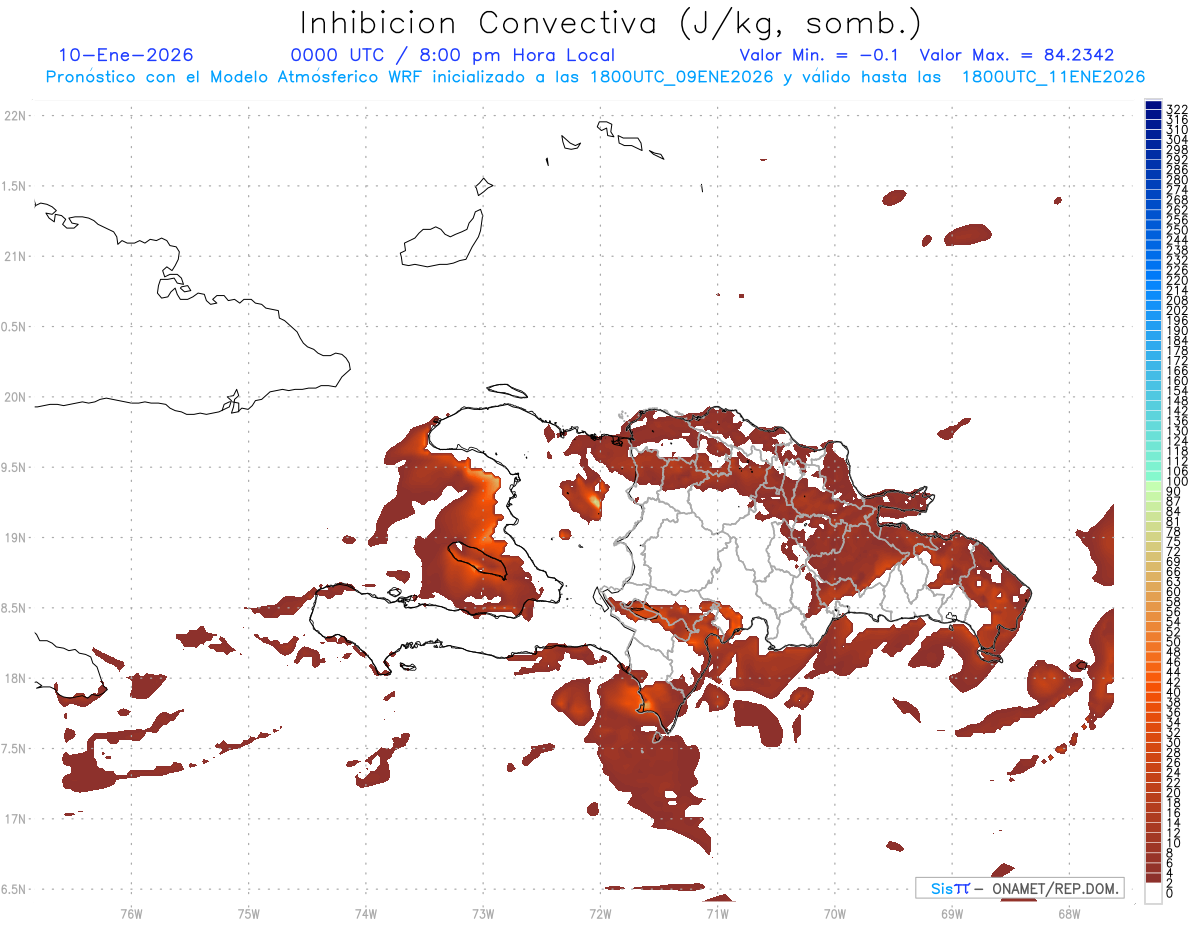Click the blue "Sisπ" logo text

[x=949, y=888]
